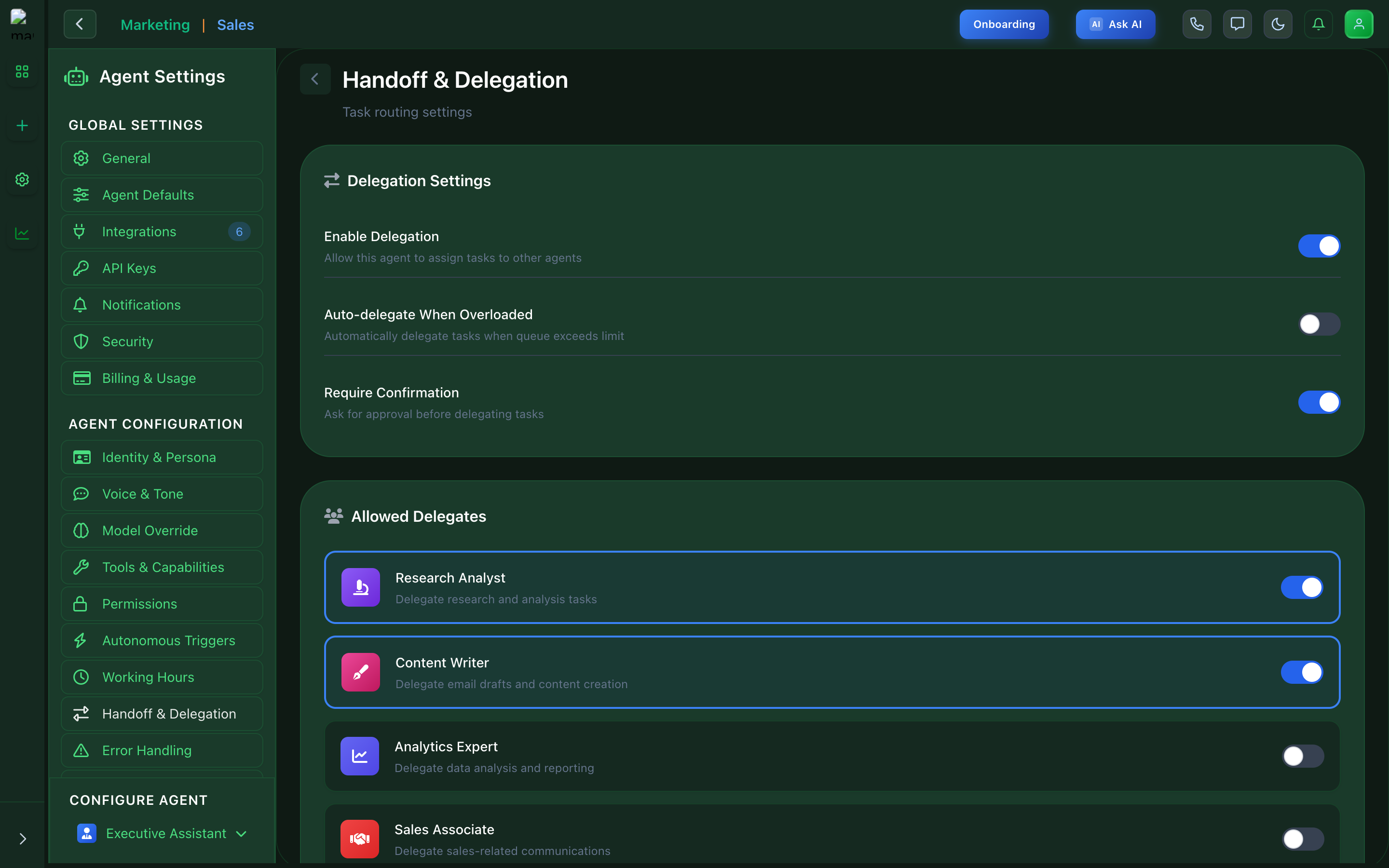Go back from Handoff & Delegation page

[x=315, y=79]
